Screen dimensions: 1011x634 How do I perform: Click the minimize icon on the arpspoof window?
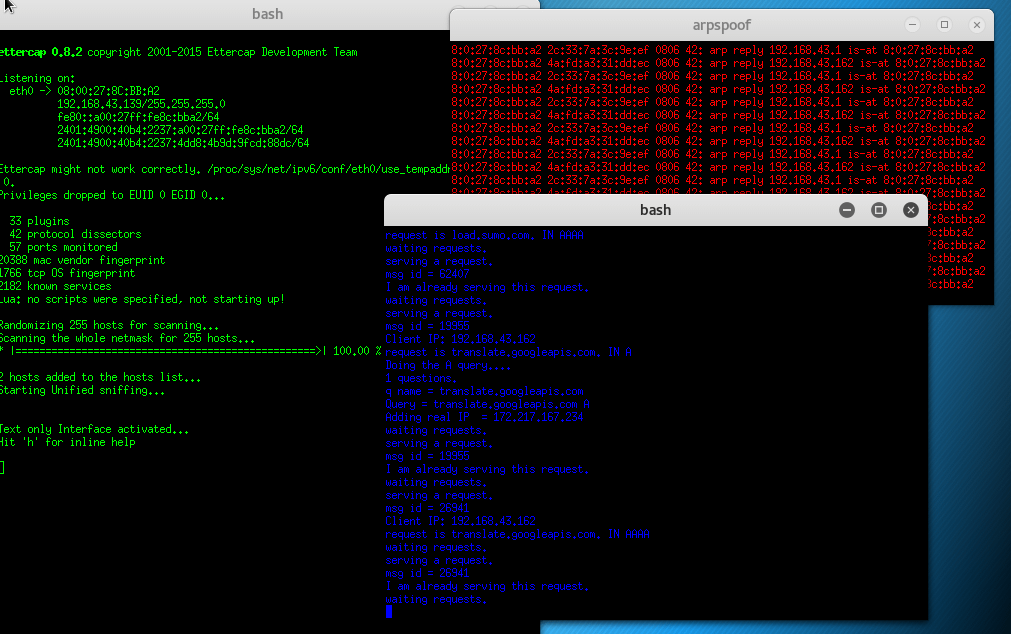(910, 24)
